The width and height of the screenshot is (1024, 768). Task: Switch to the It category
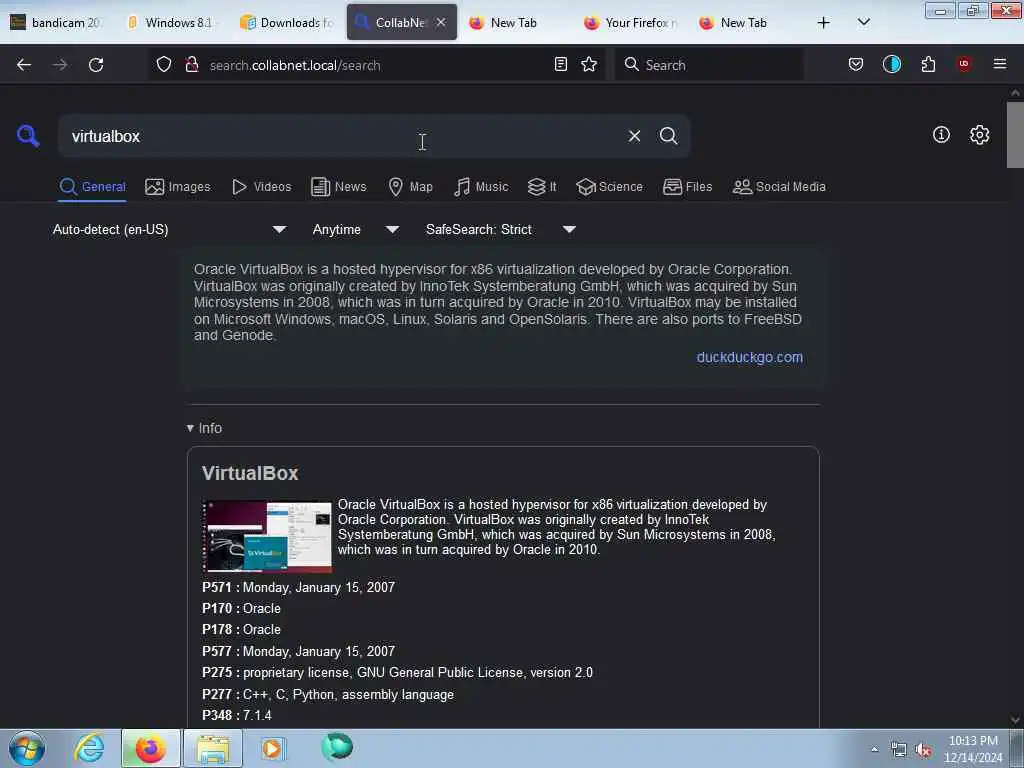pyautogui.click(x=542, y=187)
